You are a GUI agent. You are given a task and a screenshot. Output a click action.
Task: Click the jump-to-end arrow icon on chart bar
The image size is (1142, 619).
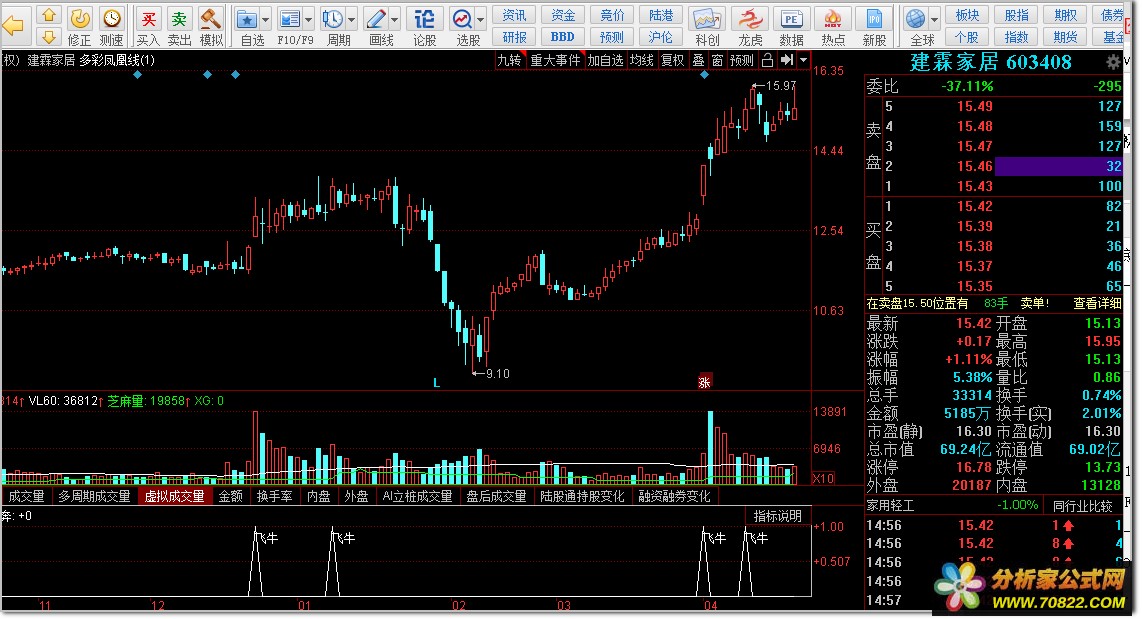pyautogui.click(x=787, y=60)
